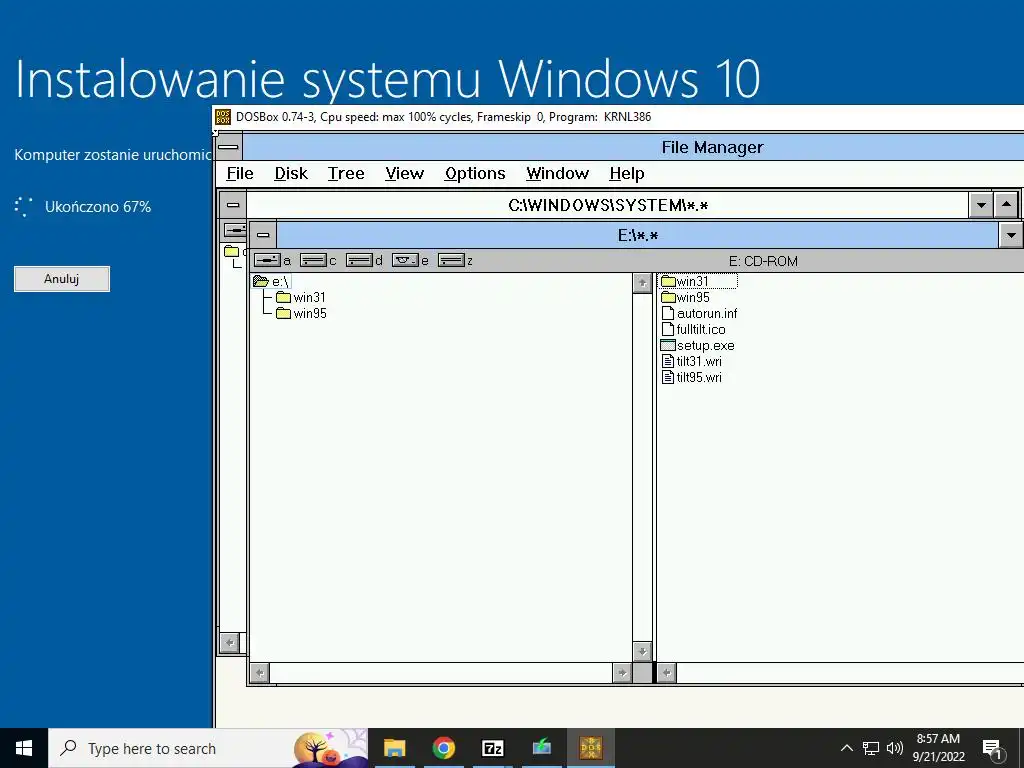This screenshot has height=768, width=1024.
Task: Click the E: CD-ROM volume label
Action: click(x=763, y=261)
